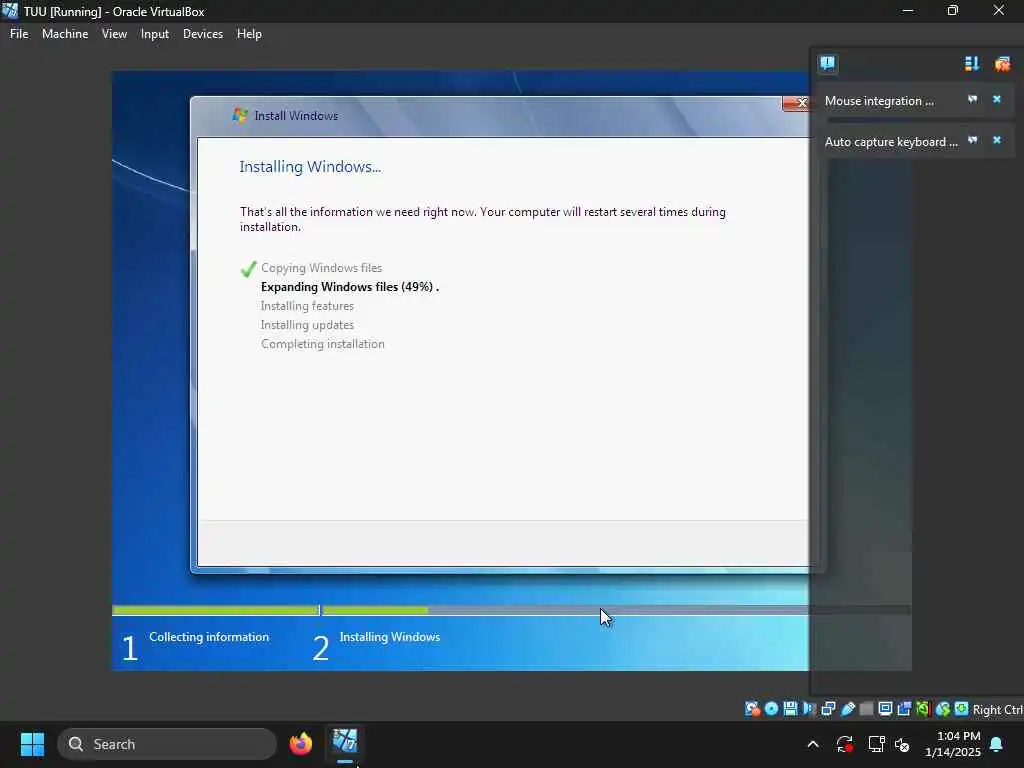This screenshot has height=768, width=1024.
Task: Click the hard disk activity status icon
Action: [x=752, y=709]
